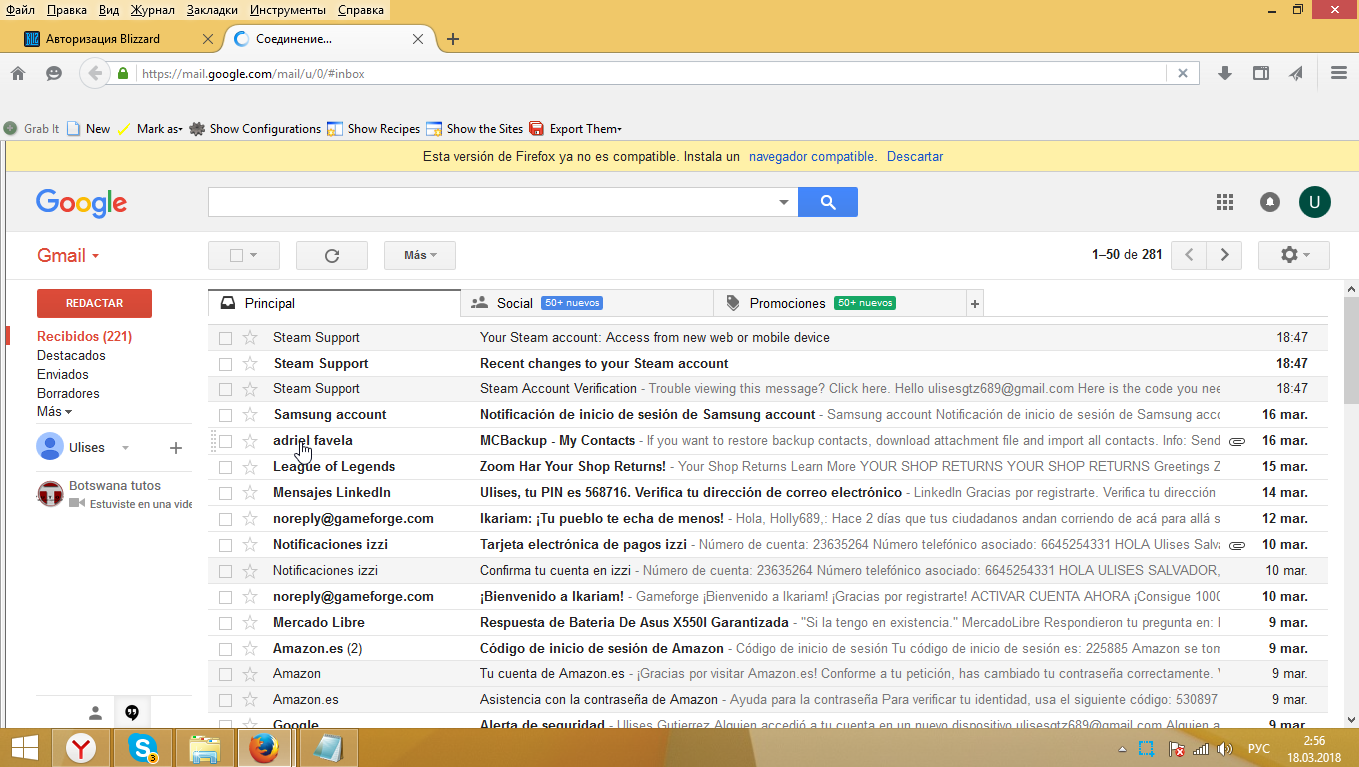Open File Explorer from taskbar
The image size is (1359, 767).
(x=205, y=747)
